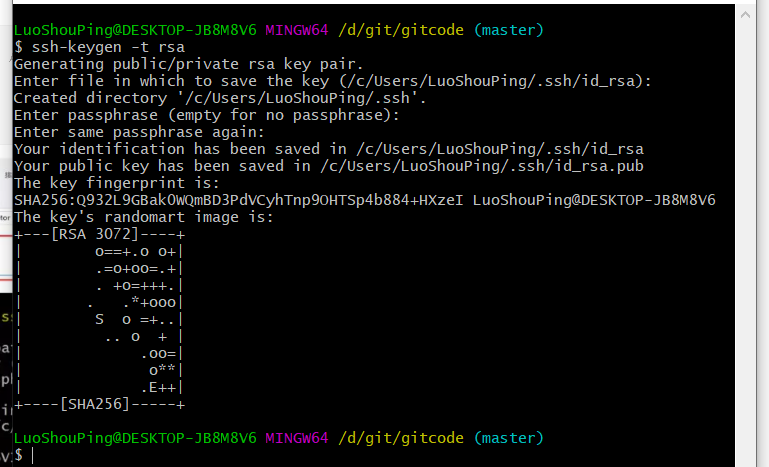Click the '(master)' branch label in the top prompt

(x=509, y=30)
